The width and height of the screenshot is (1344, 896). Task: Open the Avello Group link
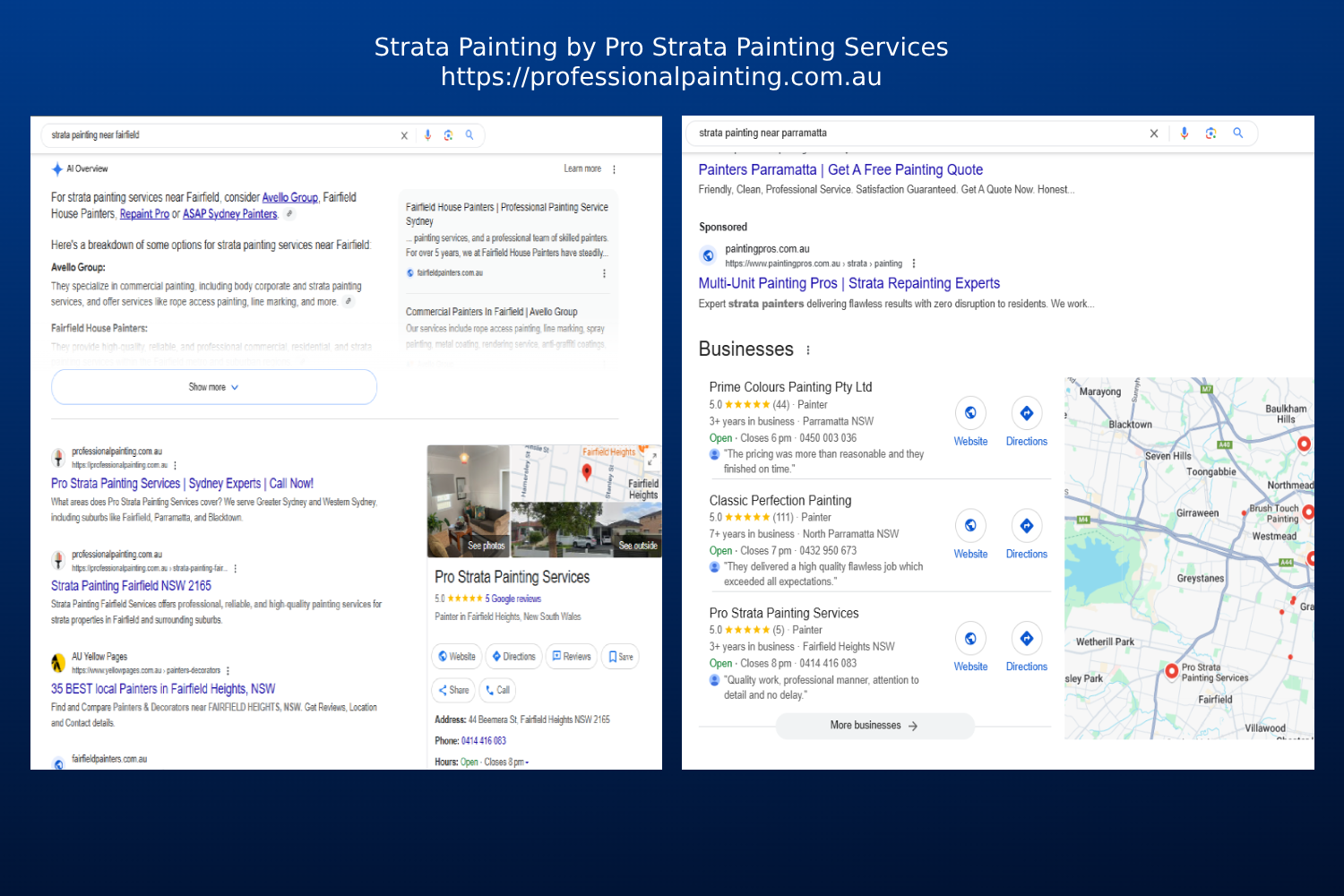coord(290,197)
